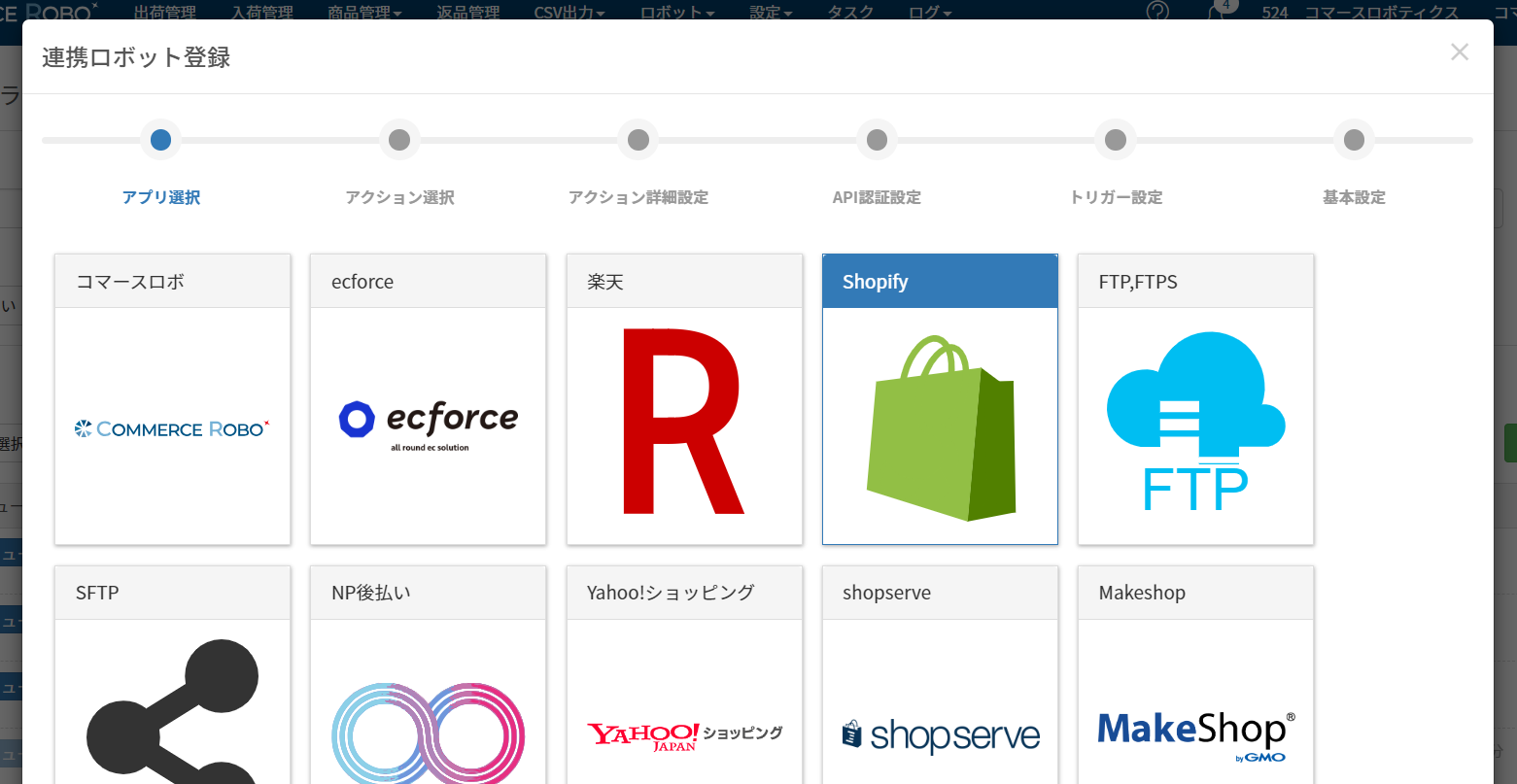Click the FTP,FTPS card title
Screen dimensions: 1517x784
tap(1138, 282)
